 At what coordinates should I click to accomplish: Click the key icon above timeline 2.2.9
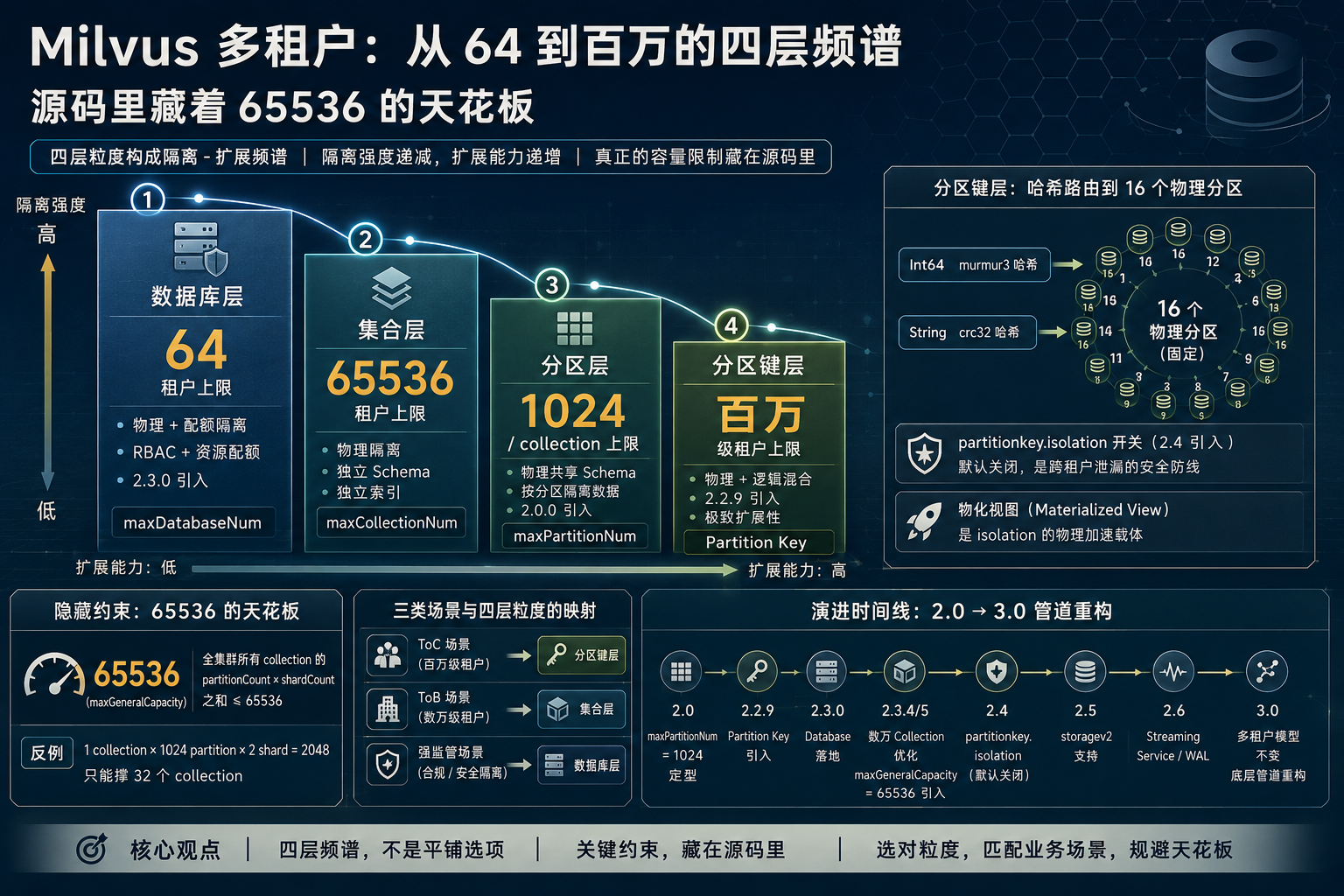click(x=757, y=672)
